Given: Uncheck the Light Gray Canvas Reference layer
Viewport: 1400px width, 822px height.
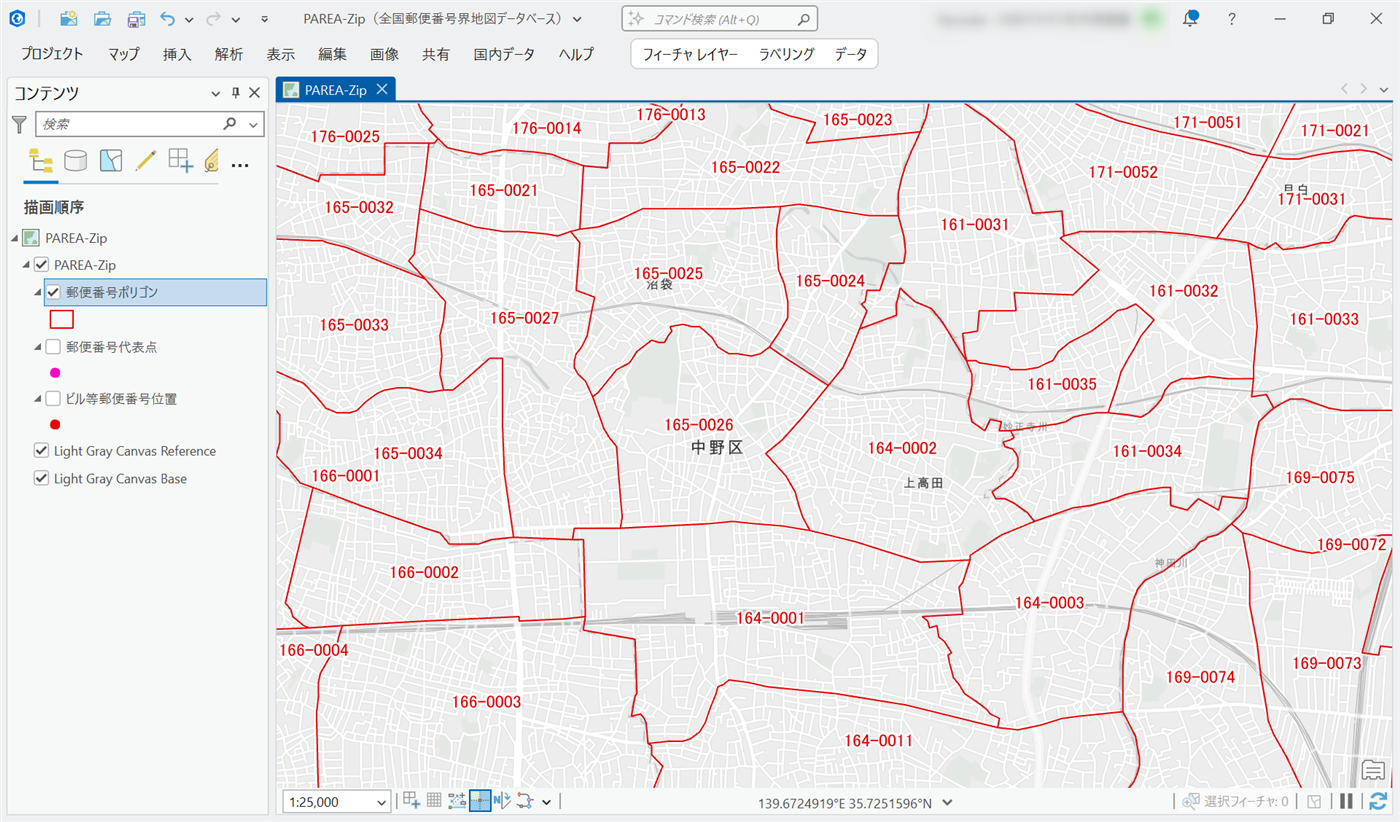Looking at the screenshot, I should [x=41, y=451].
